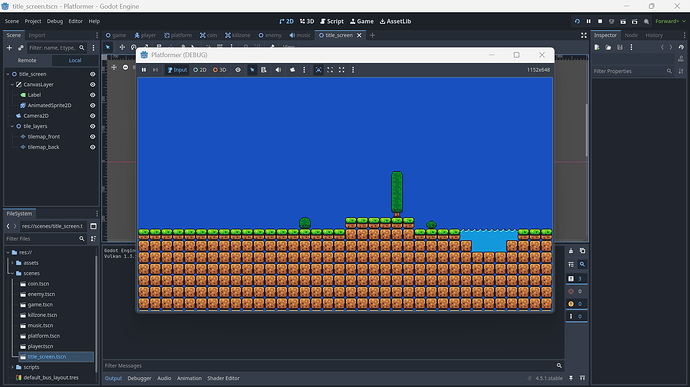Open the Scene menu

click(x=12, y=21)
